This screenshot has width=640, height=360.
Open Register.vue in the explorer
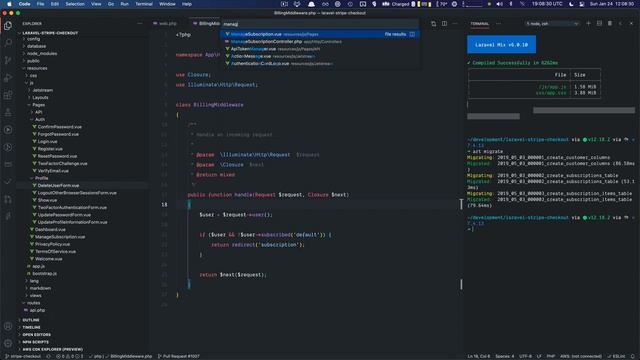[50, 149]
